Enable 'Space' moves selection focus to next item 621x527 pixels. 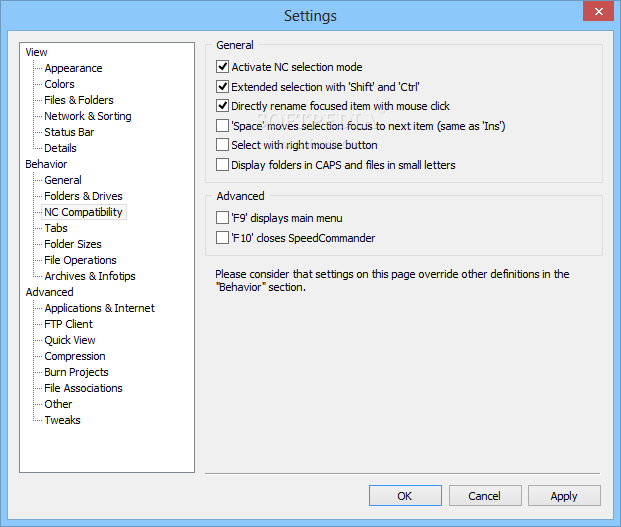[x=222, y=126]
